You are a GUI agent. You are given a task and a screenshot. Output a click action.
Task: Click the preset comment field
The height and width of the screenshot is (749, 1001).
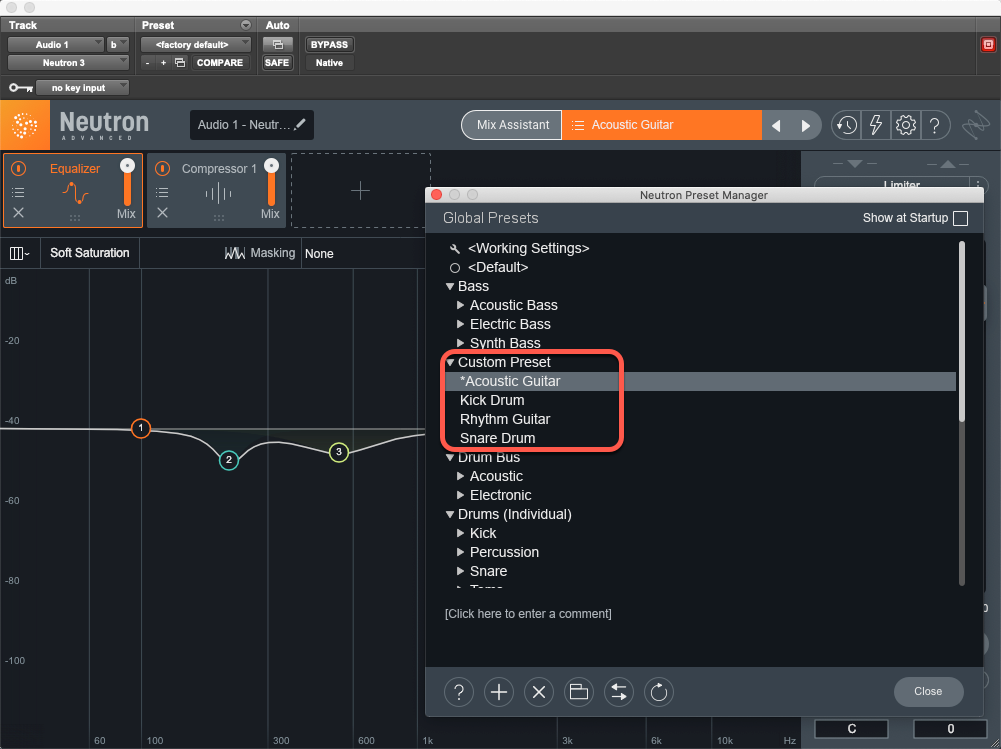(528, 614)
